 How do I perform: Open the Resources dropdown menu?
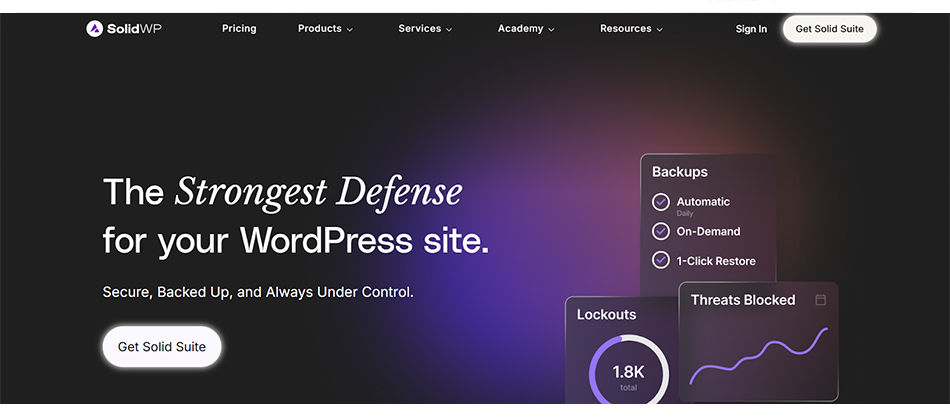[631, 29]
